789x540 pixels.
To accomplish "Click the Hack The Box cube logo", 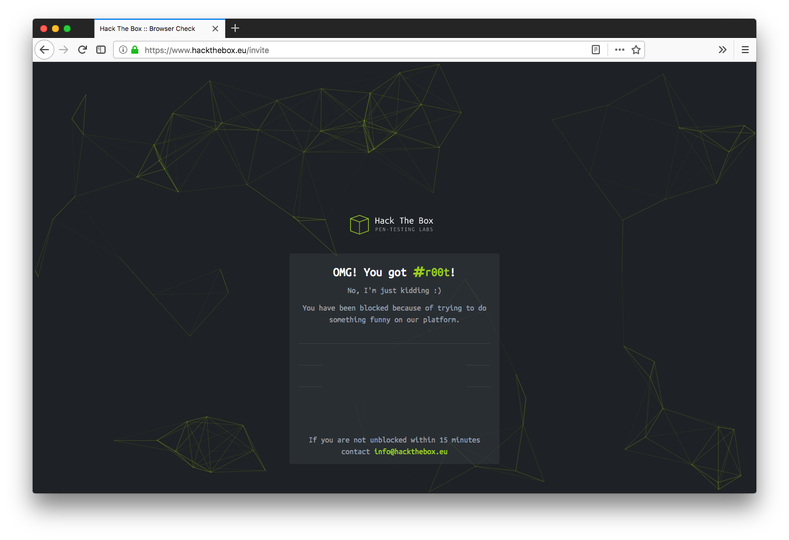I will click(x=359, y=225).
